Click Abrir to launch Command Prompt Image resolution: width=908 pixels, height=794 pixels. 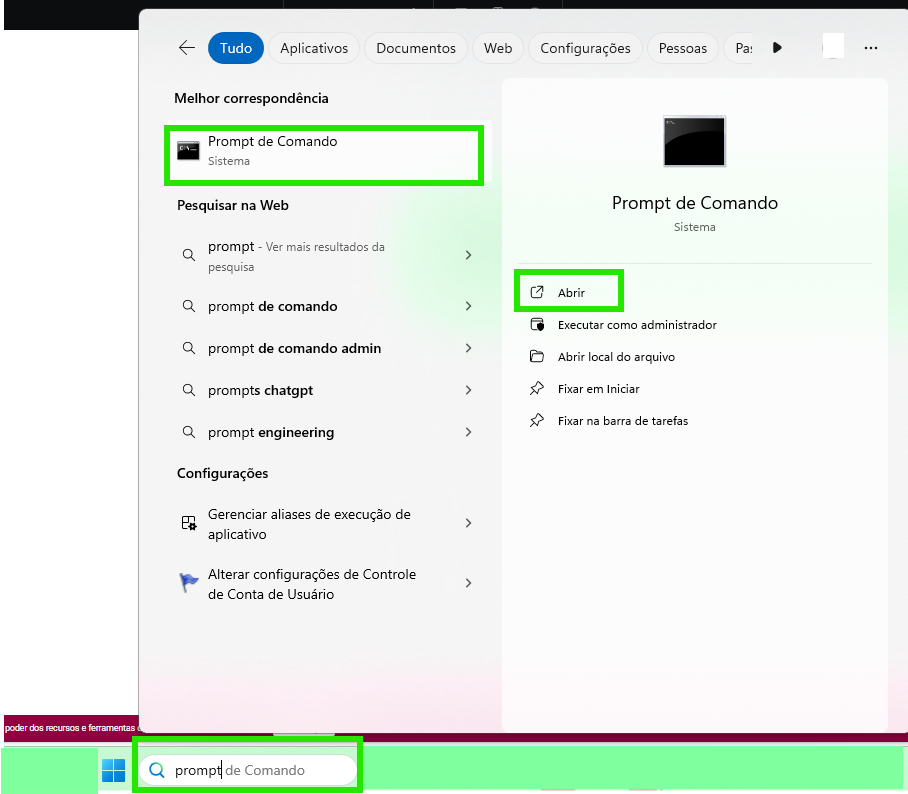570,292
